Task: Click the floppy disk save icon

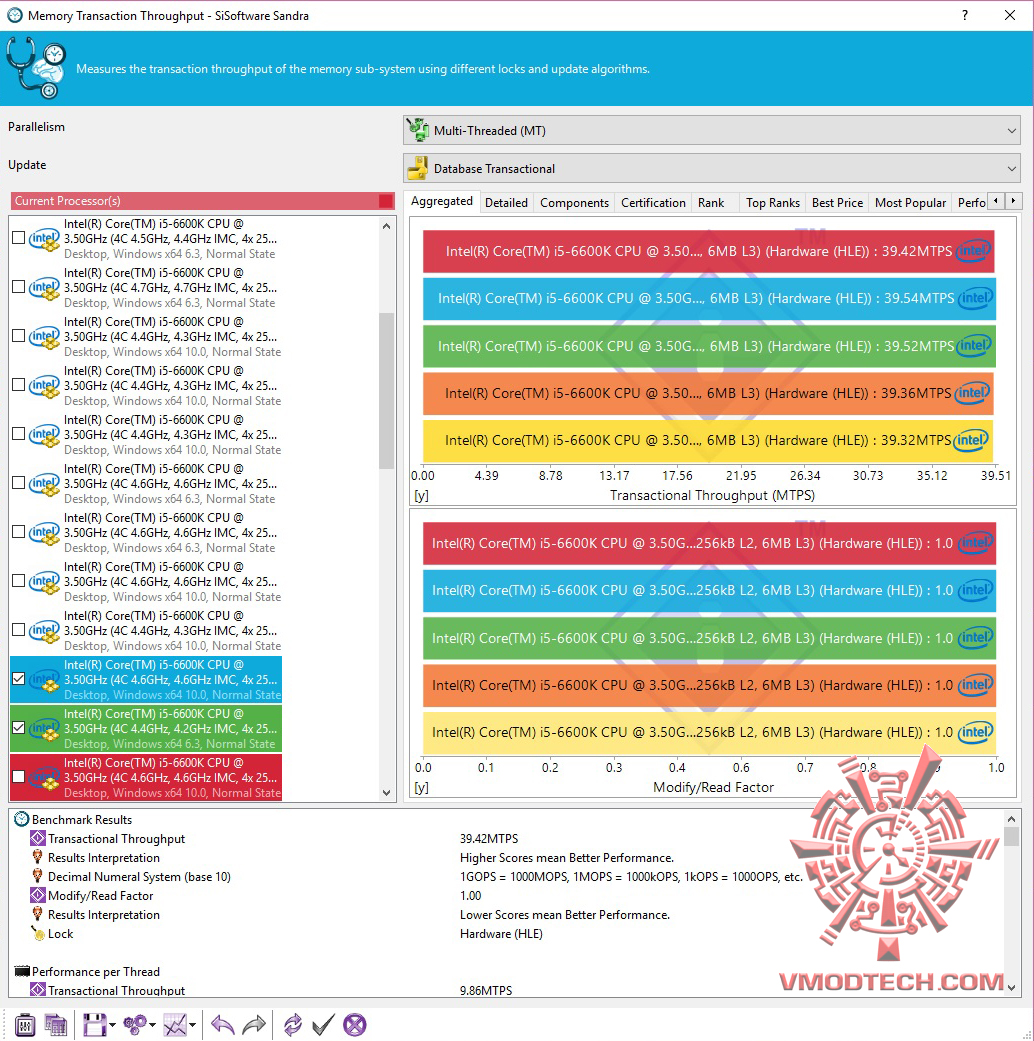Action: click(94, 1025)
